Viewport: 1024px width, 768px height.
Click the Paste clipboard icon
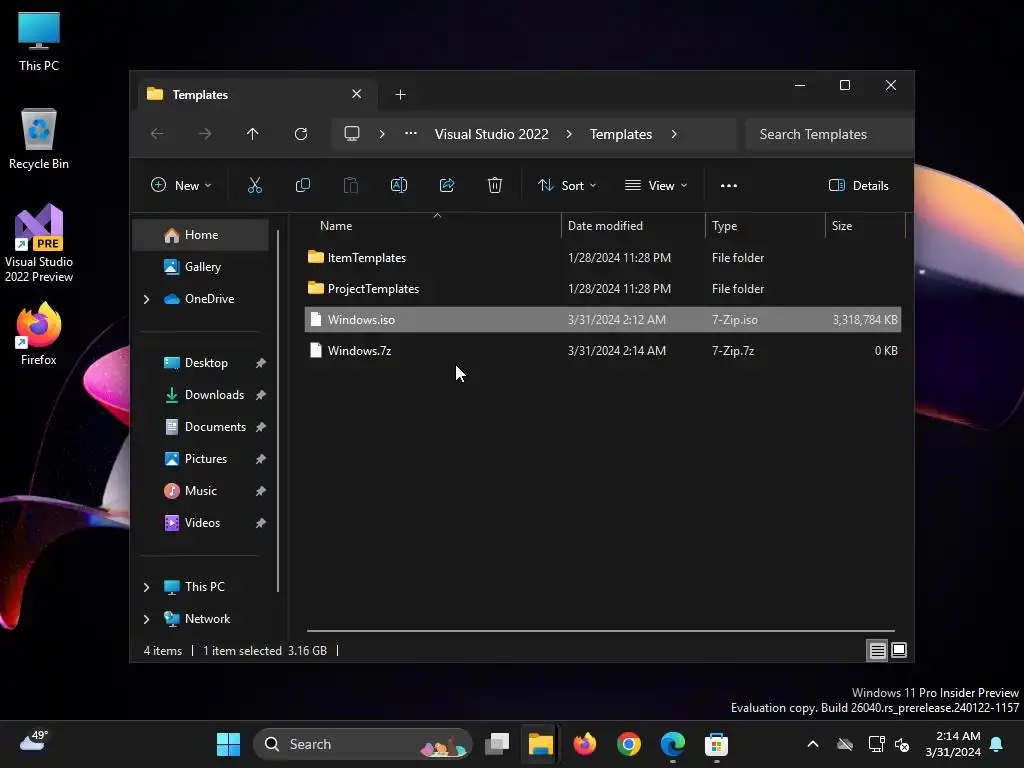351,185
